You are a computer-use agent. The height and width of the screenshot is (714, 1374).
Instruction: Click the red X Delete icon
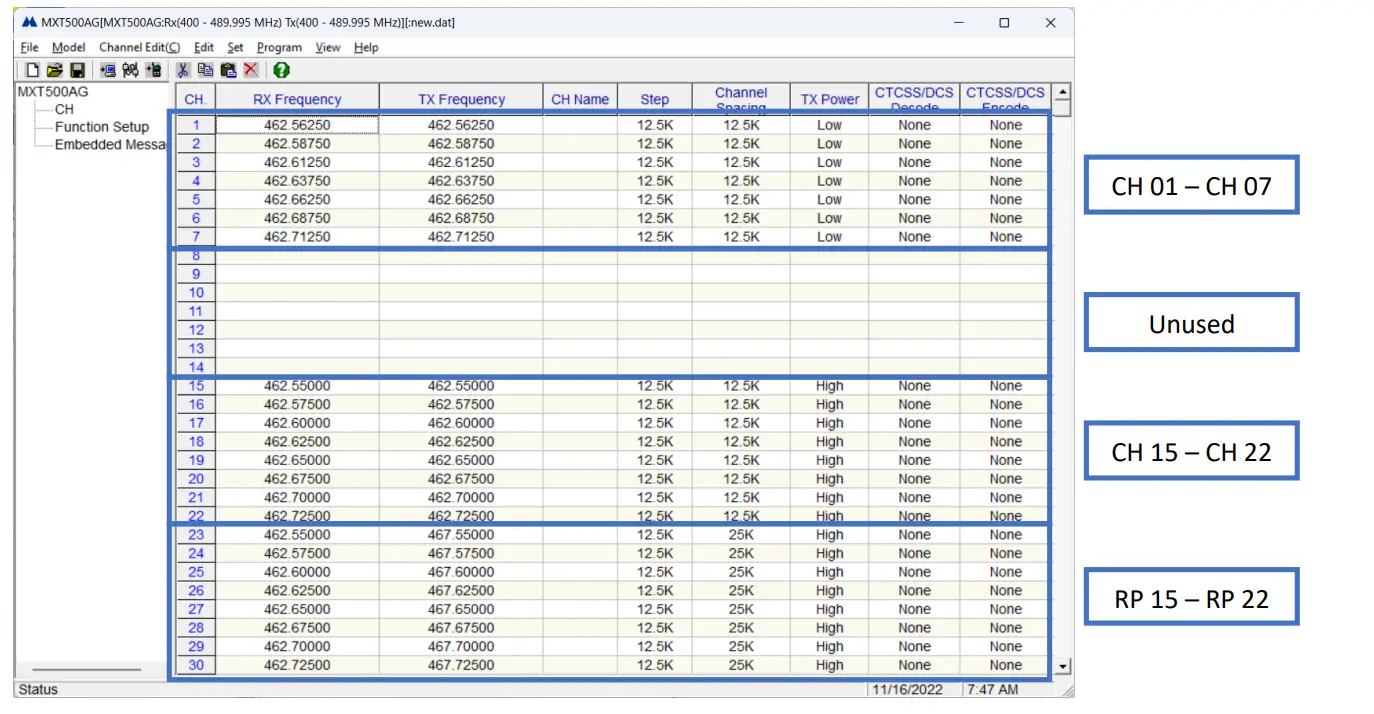(x=250, y=70)
